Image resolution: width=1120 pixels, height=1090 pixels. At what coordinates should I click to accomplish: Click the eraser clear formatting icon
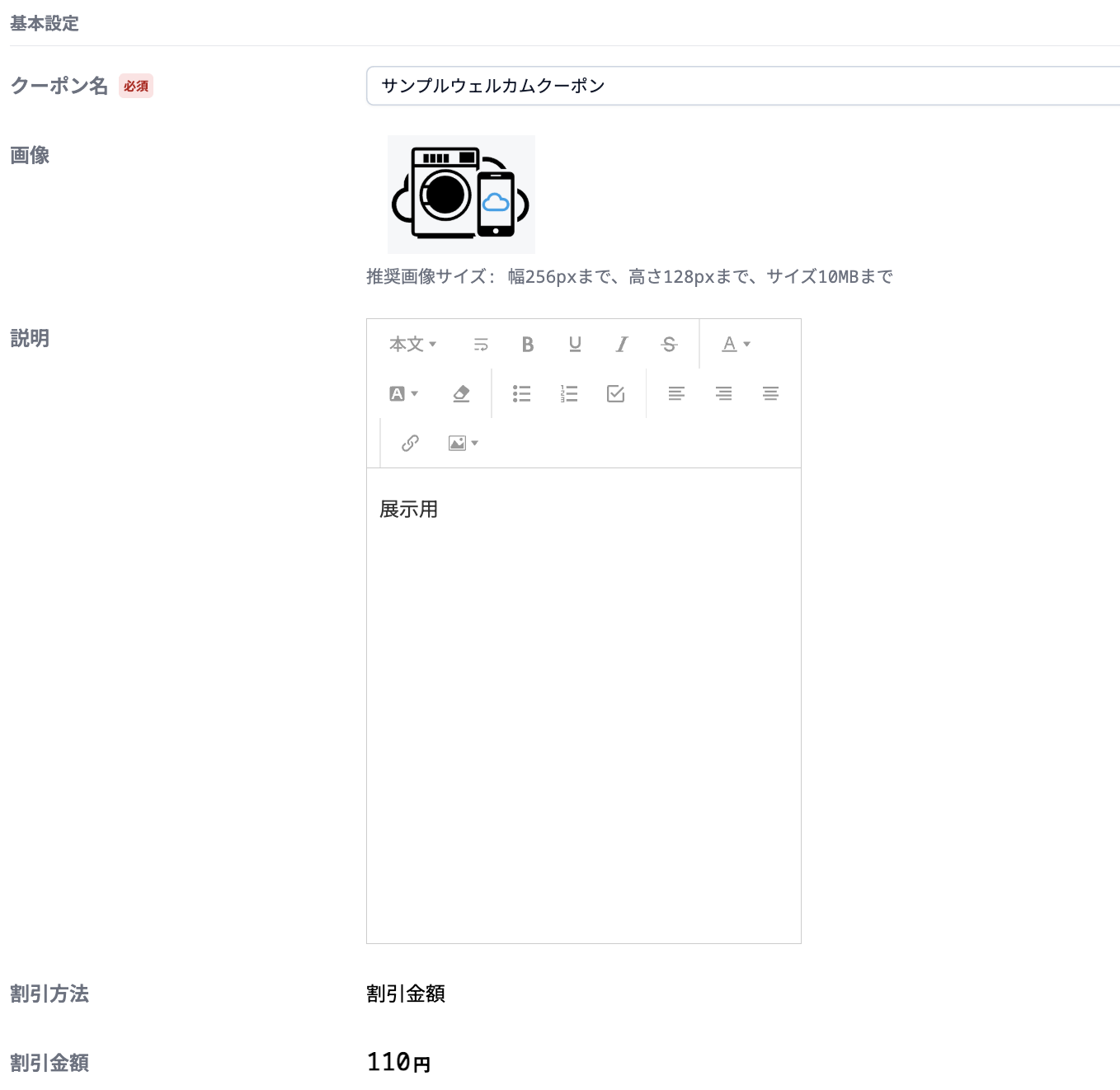(461, 394)
